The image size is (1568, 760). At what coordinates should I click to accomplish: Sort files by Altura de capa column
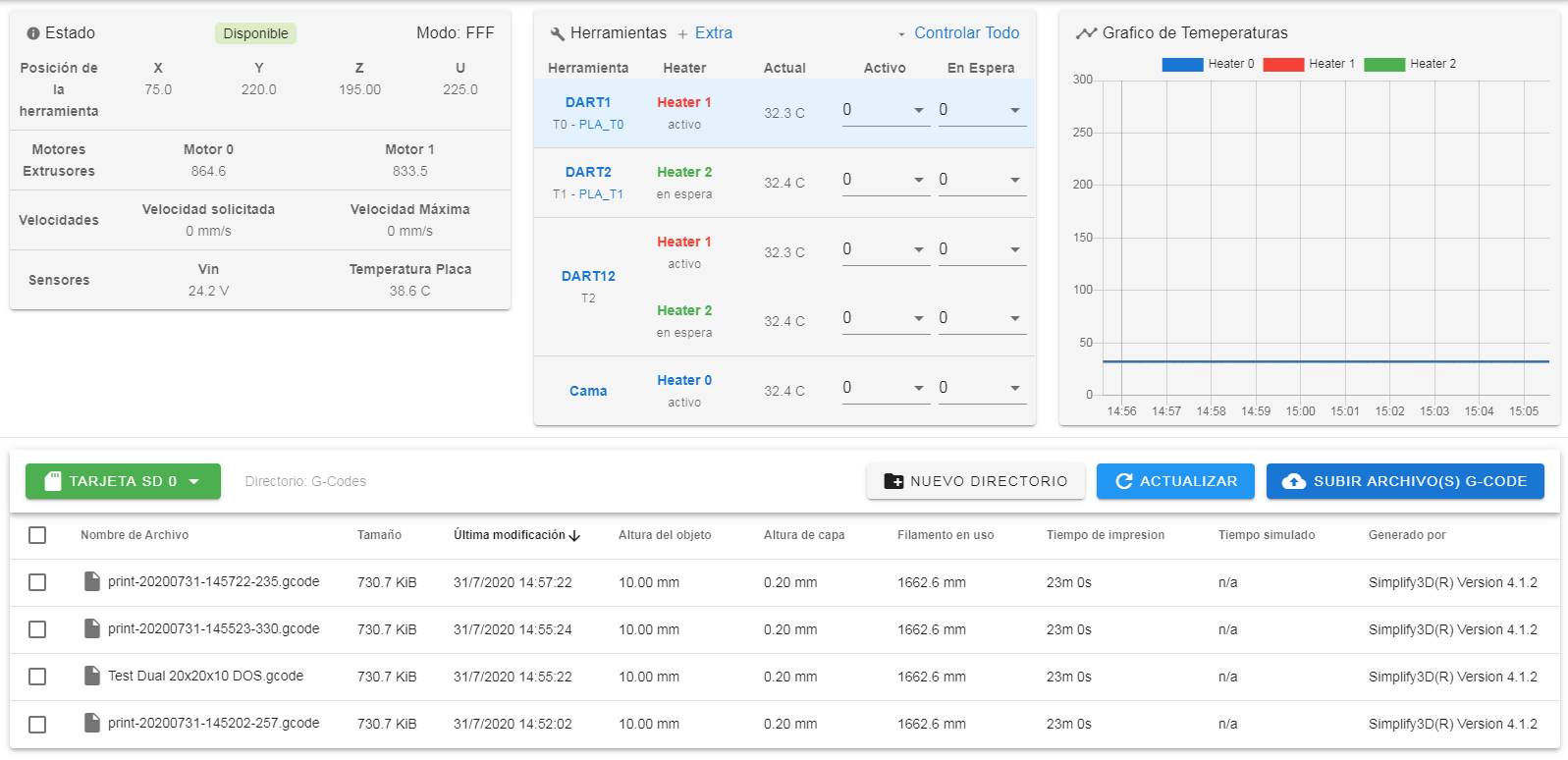tap(804, 535)
